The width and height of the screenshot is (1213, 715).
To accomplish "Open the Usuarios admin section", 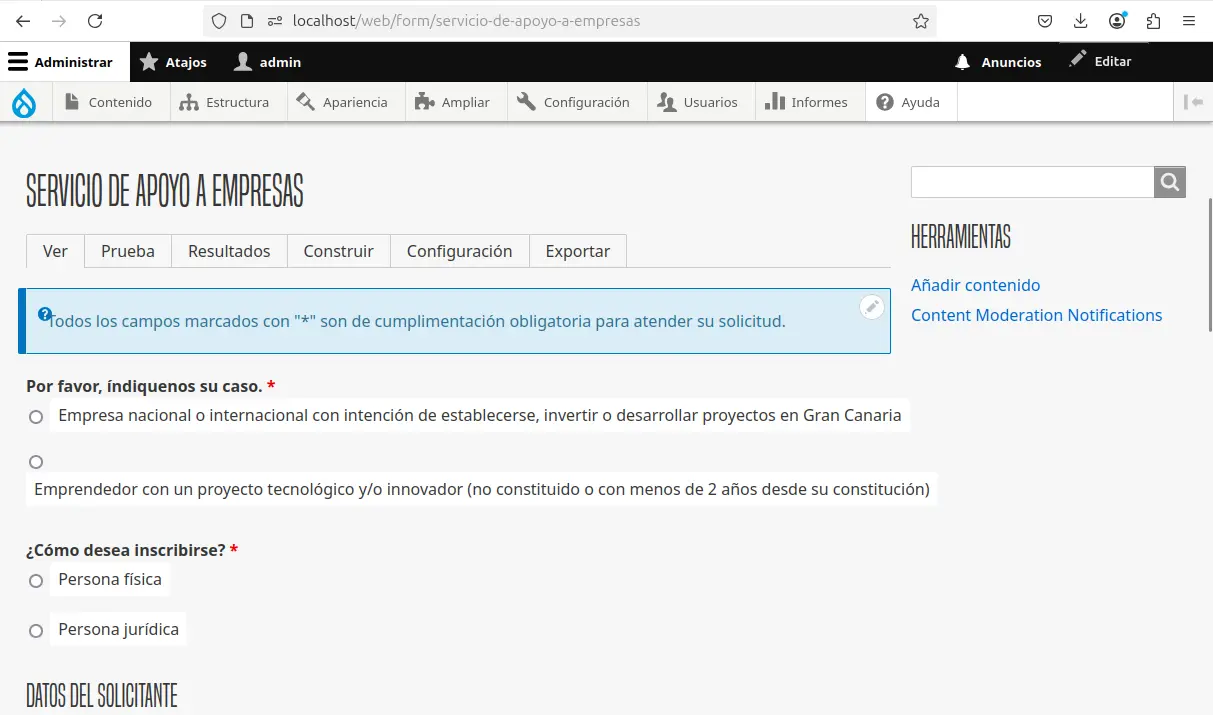I will tap(699, 101).
